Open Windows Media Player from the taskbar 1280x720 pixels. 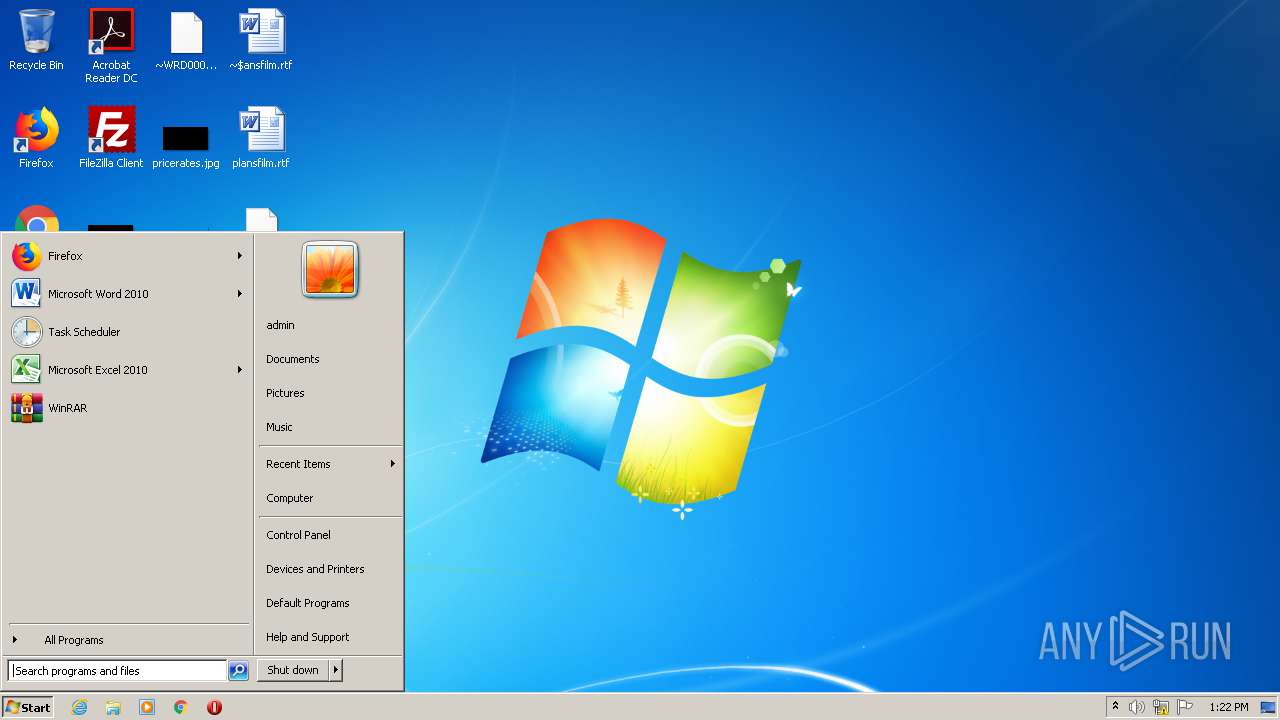tap(147, 707)
